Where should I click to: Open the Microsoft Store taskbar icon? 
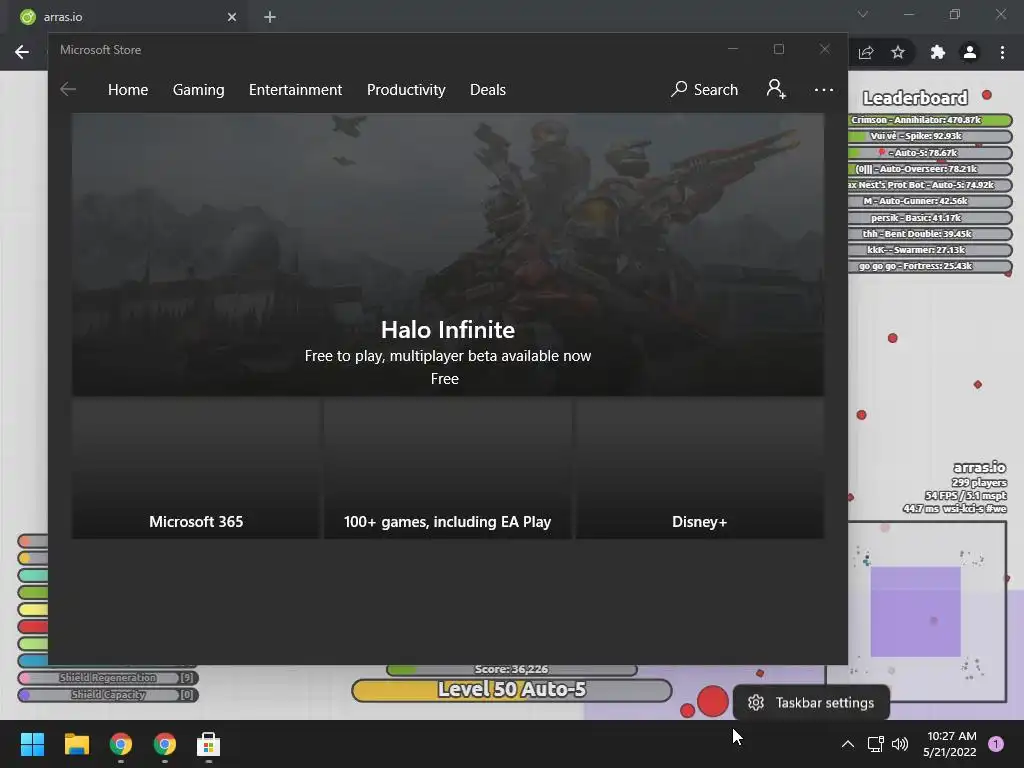click(208, 744)
